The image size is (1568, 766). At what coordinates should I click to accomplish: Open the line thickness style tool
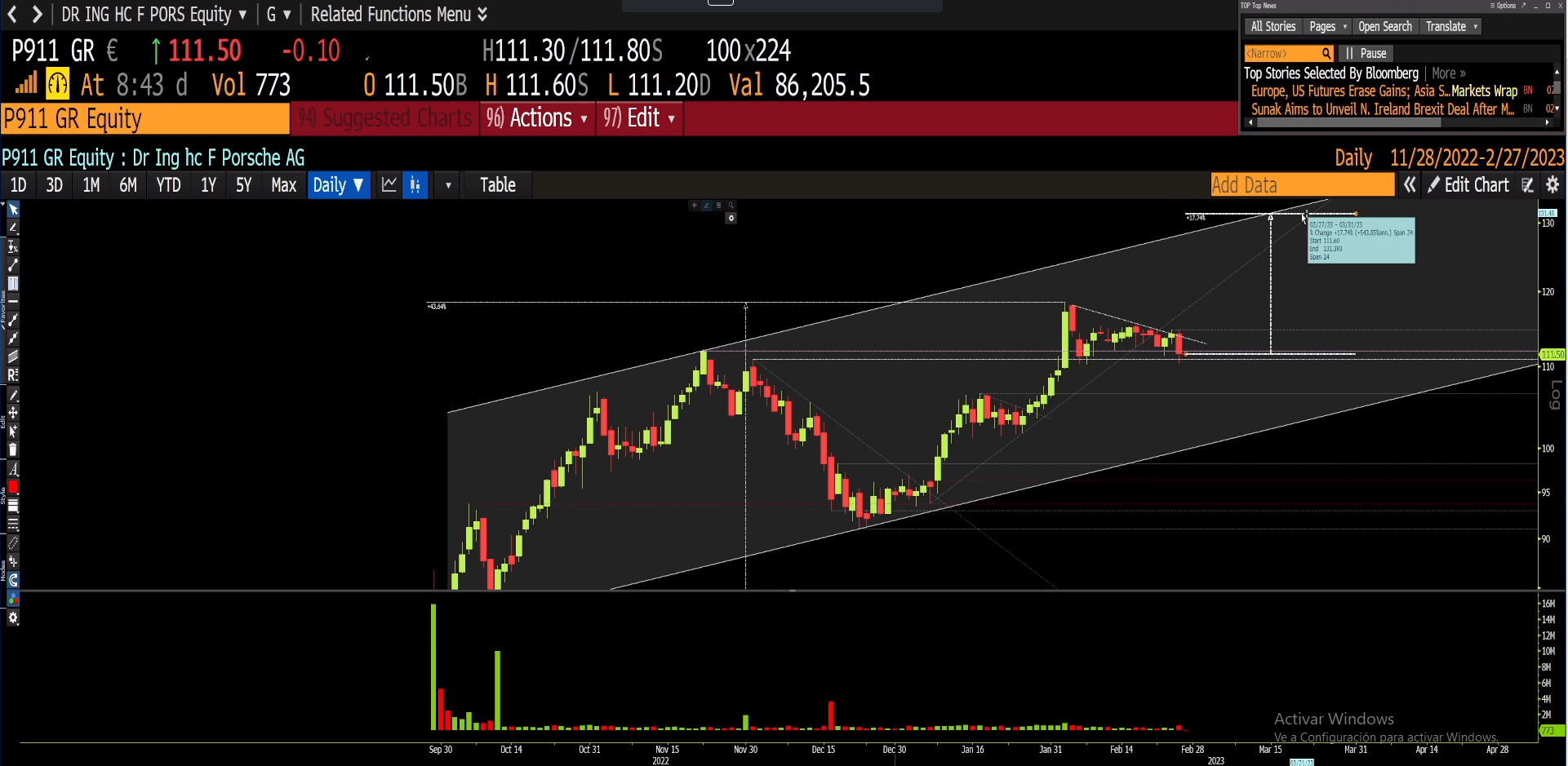click(13, 506)
